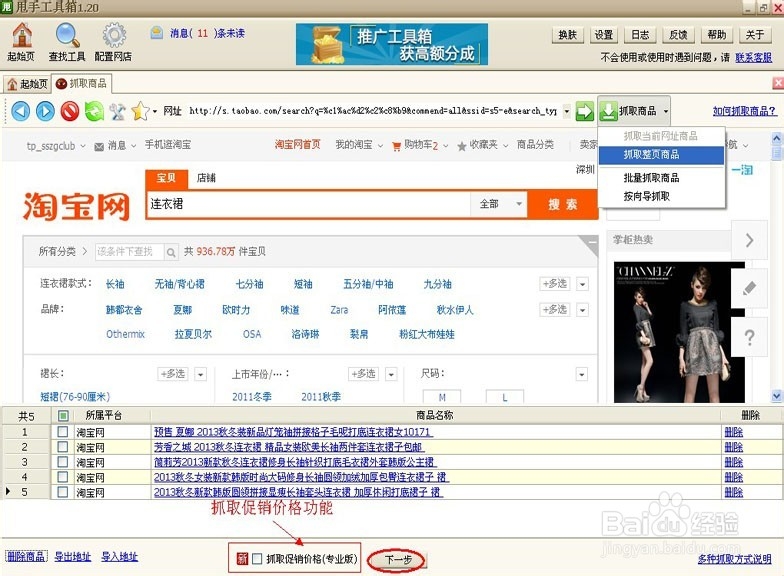This screenshot has height=576, width=784.
Task: Click the 消息 envelope icon on Taobao bar
Action: (99, 146)
